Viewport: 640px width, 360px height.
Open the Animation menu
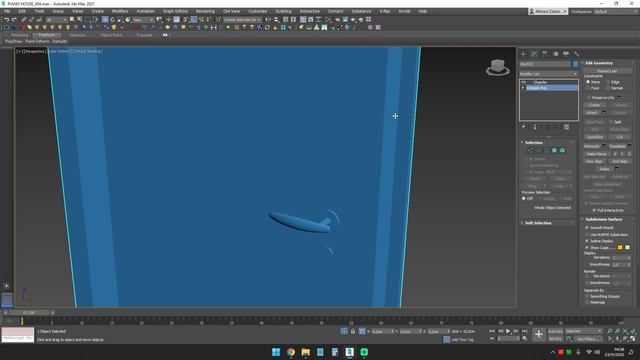point(146,11)
